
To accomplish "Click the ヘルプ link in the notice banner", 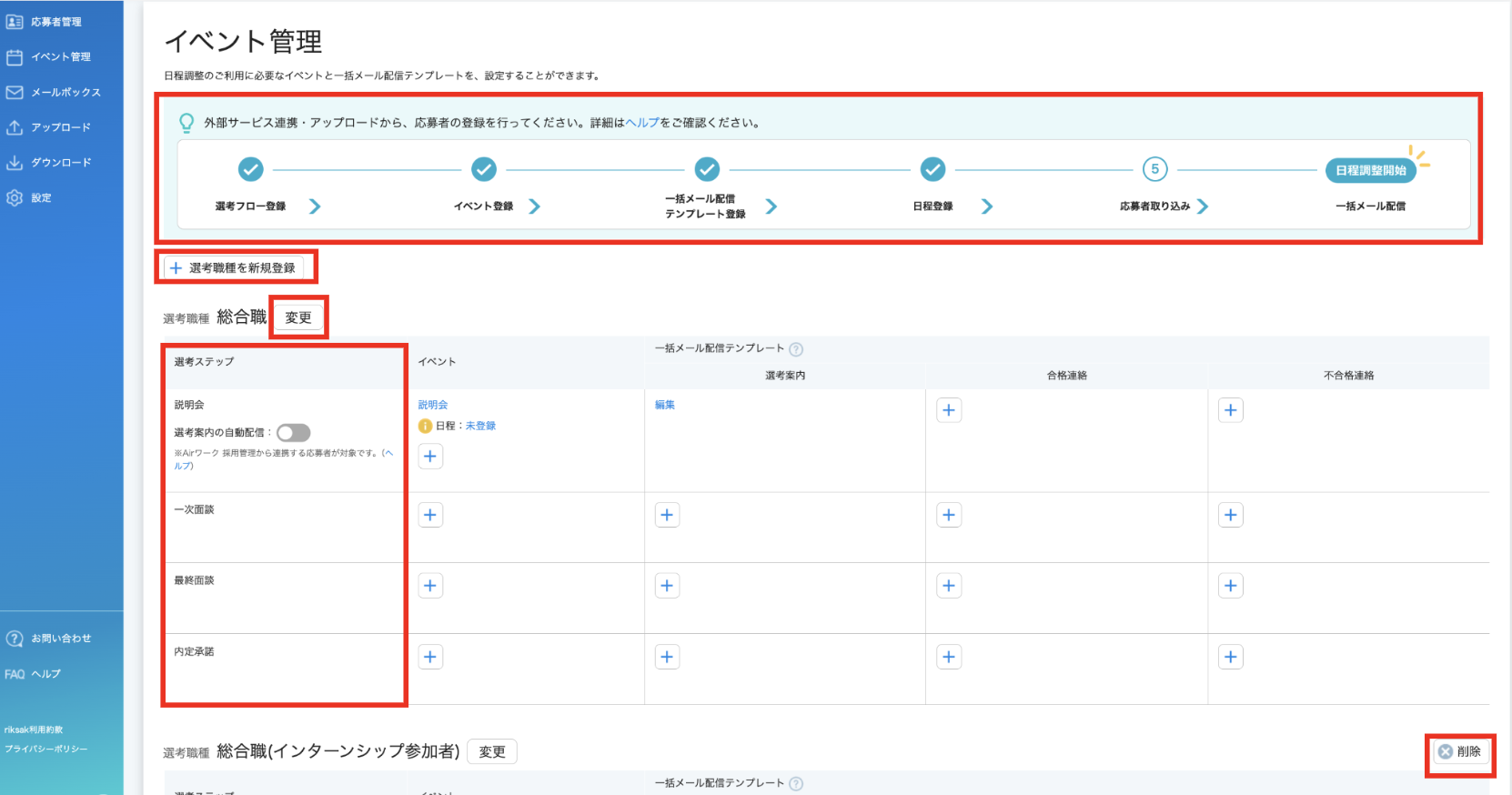I will 642,123.
